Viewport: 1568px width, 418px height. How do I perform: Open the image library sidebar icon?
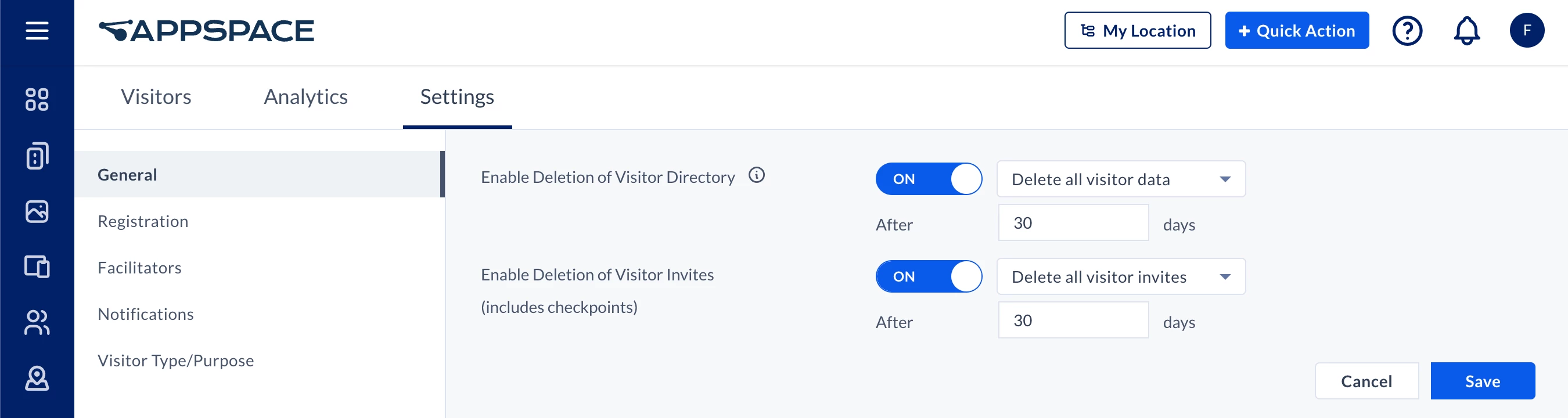[x=37, y=211]
